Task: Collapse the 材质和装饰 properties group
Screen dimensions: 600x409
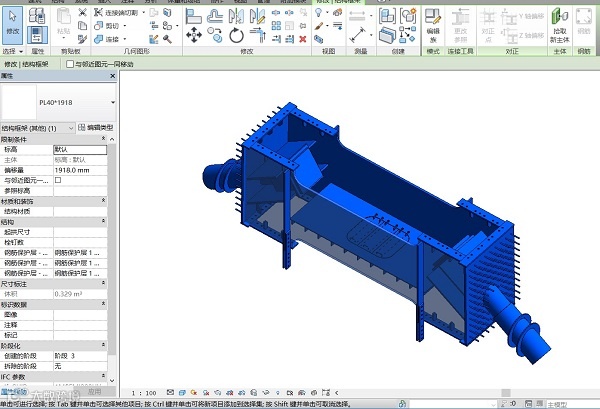Action: tap(103, 200)
